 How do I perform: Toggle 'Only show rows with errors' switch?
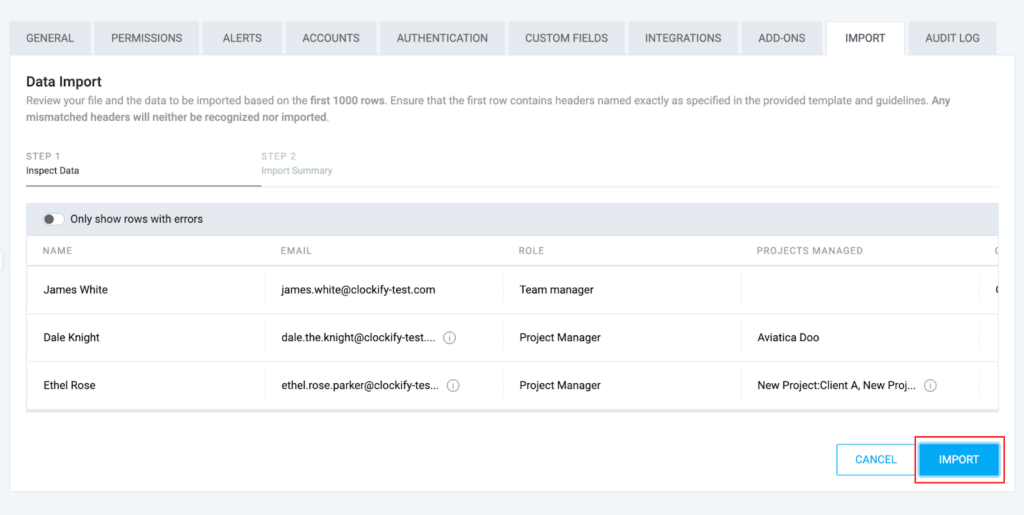[53, 219]
